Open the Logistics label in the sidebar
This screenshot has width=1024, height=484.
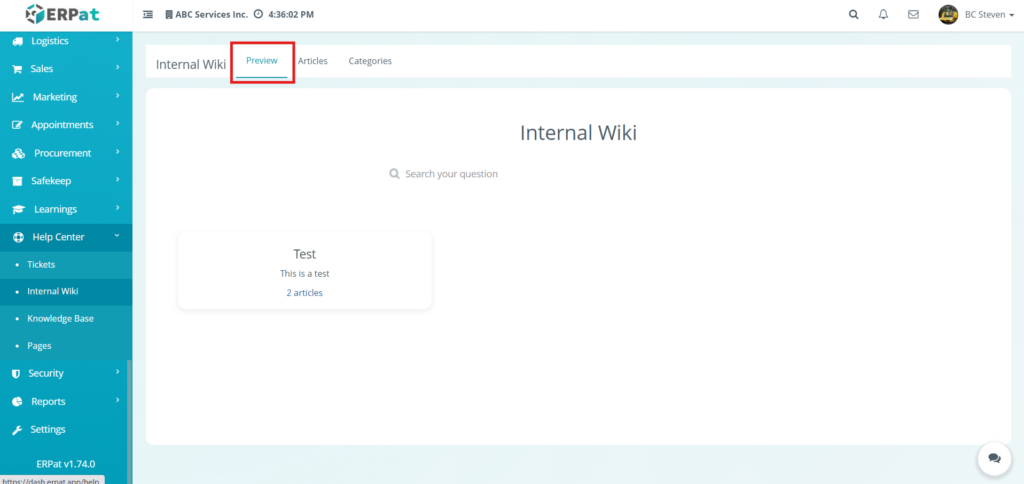coord(50,40)
